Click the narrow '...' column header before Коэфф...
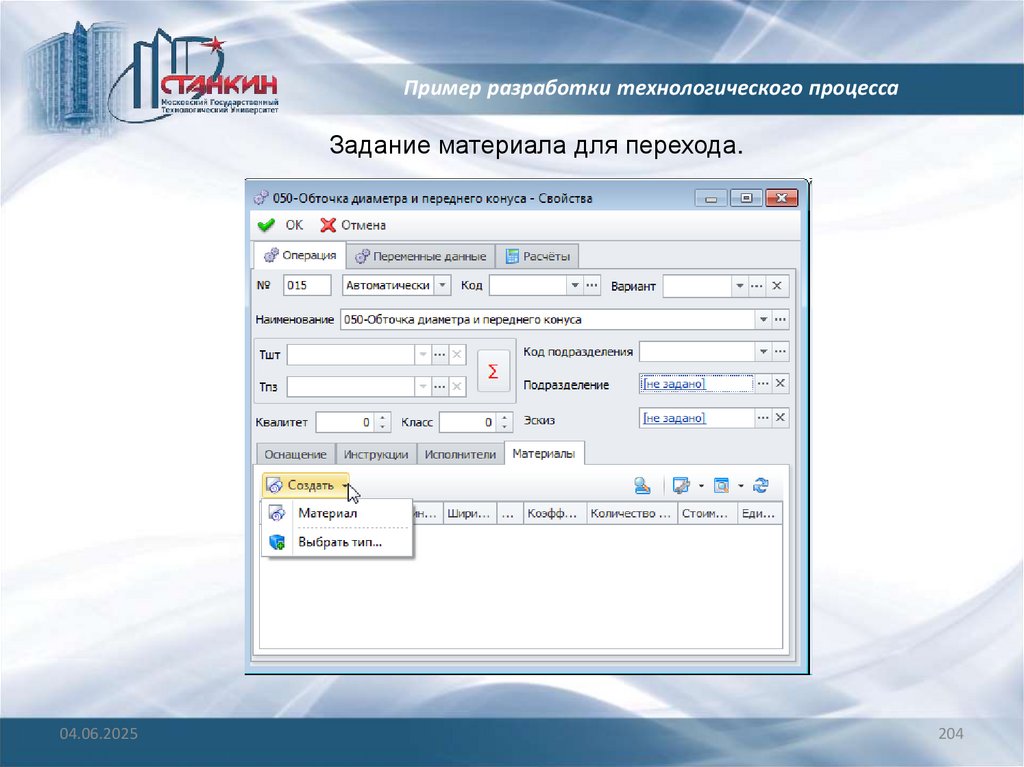This screenshot has height=767, width=1024. coord(510,514)
